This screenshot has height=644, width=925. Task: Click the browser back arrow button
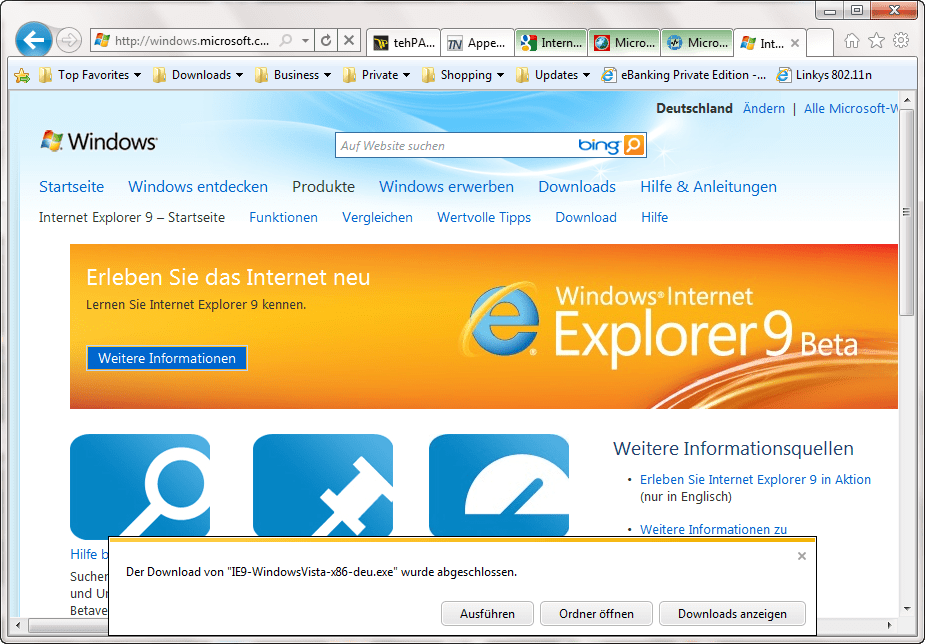(x=35, y=40)
